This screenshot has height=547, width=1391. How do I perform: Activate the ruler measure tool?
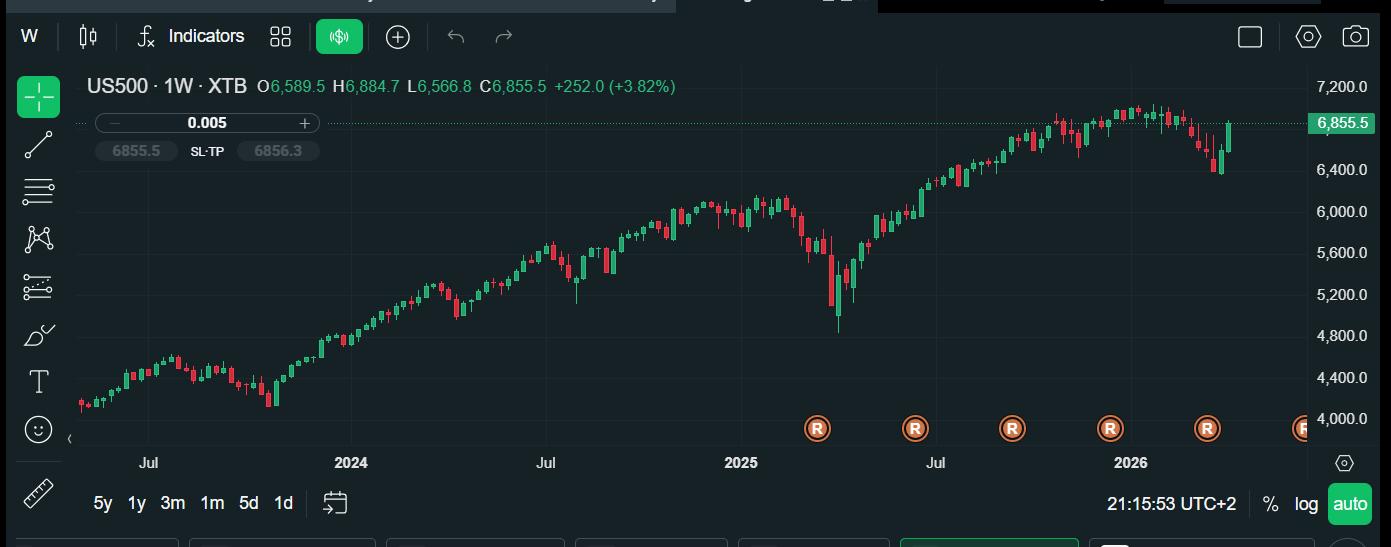(x=38, y=493)
